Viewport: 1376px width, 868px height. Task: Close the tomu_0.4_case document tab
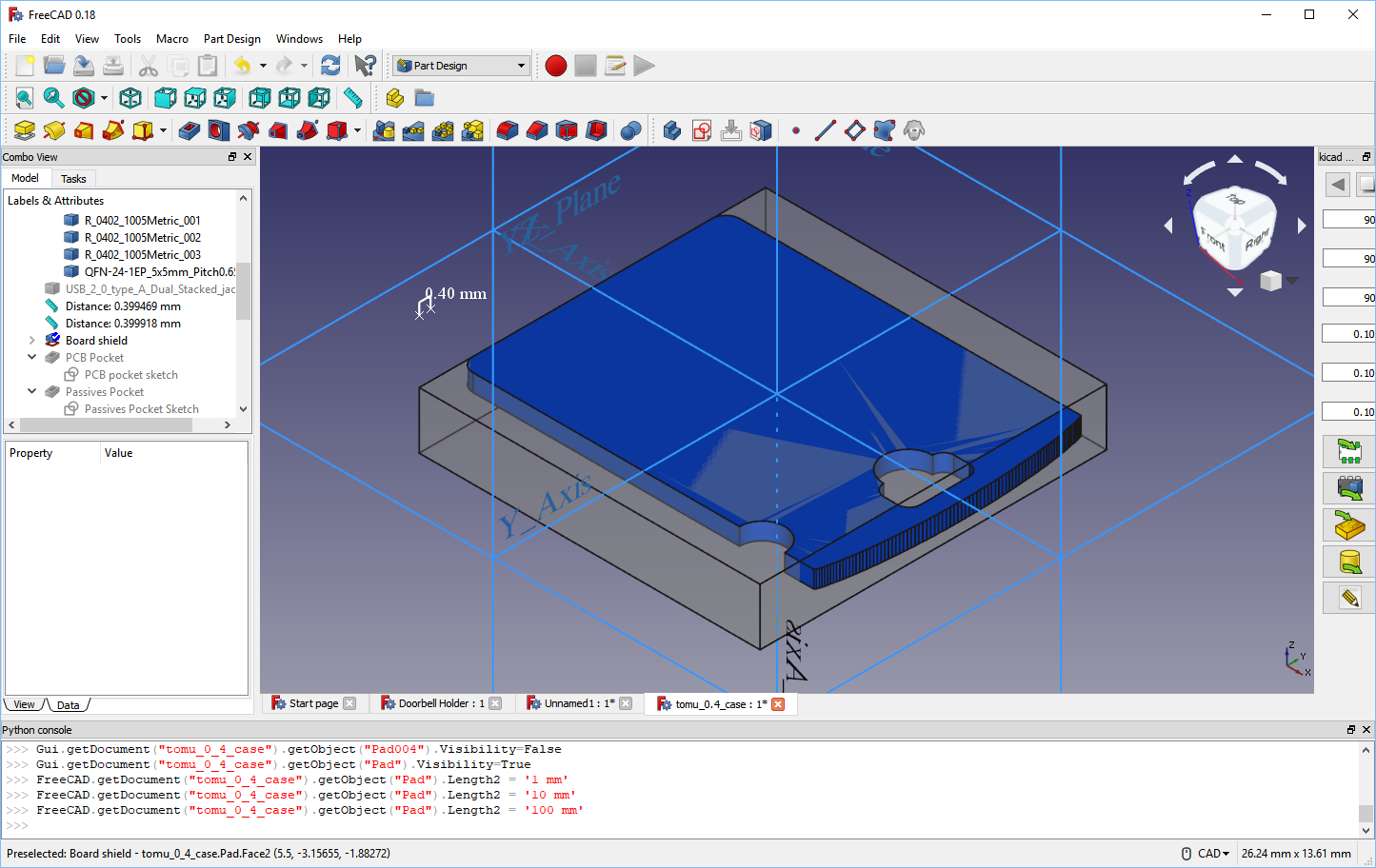pos(778,704)
